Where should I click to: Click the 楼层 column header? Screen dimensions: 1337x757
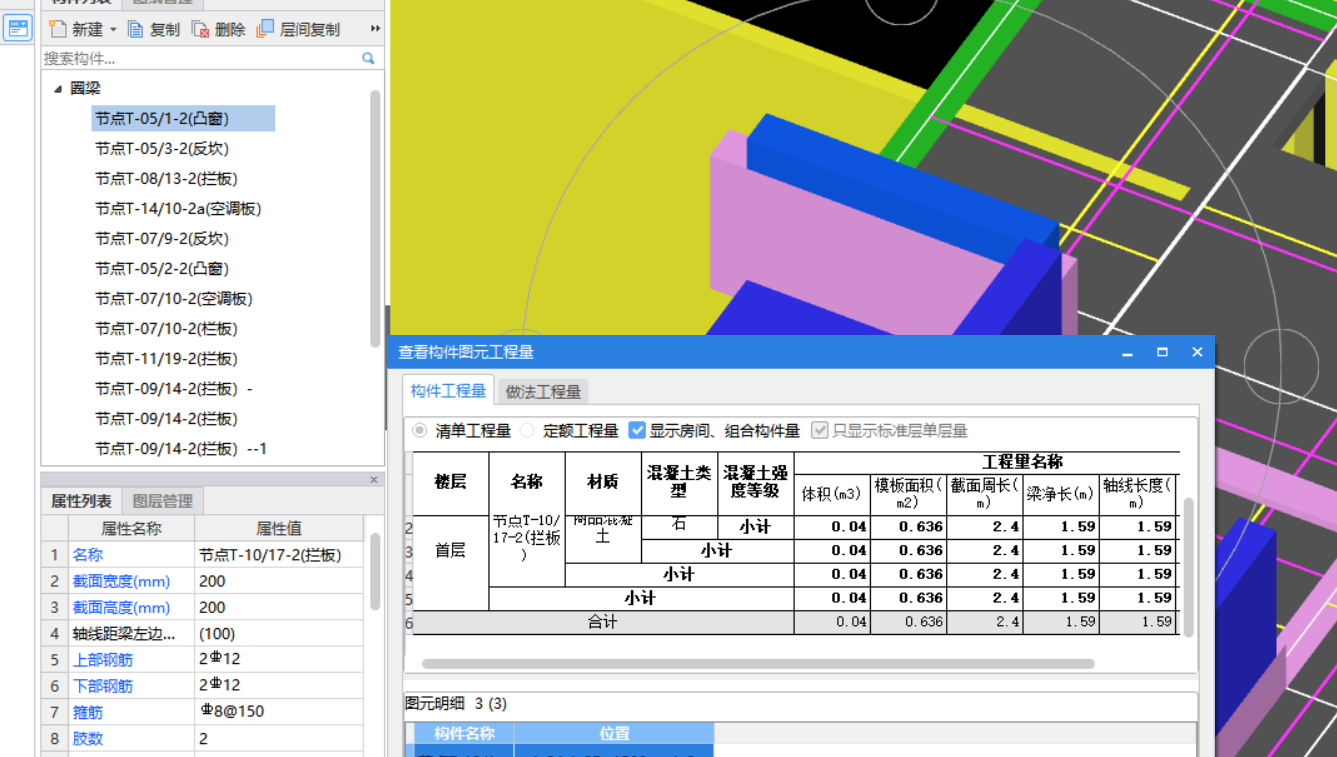point(450,482)
